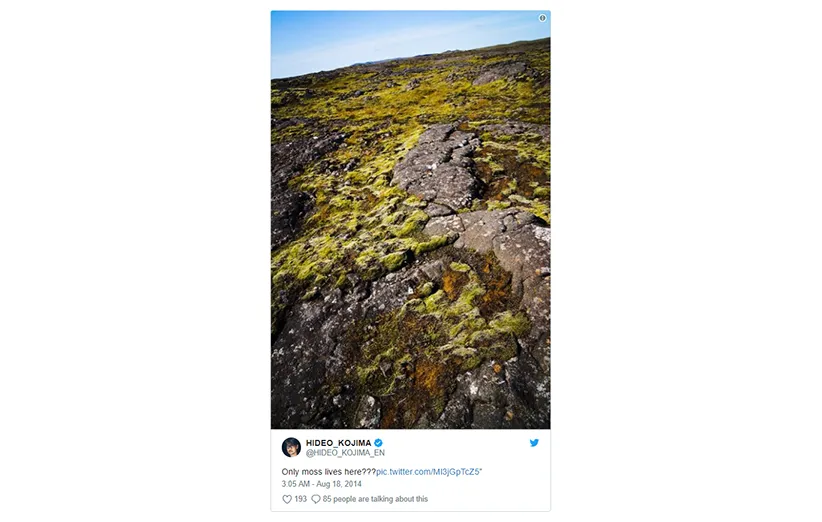Click the reply speech bubble icon
The image size is (822, 522).
[316, 499]
